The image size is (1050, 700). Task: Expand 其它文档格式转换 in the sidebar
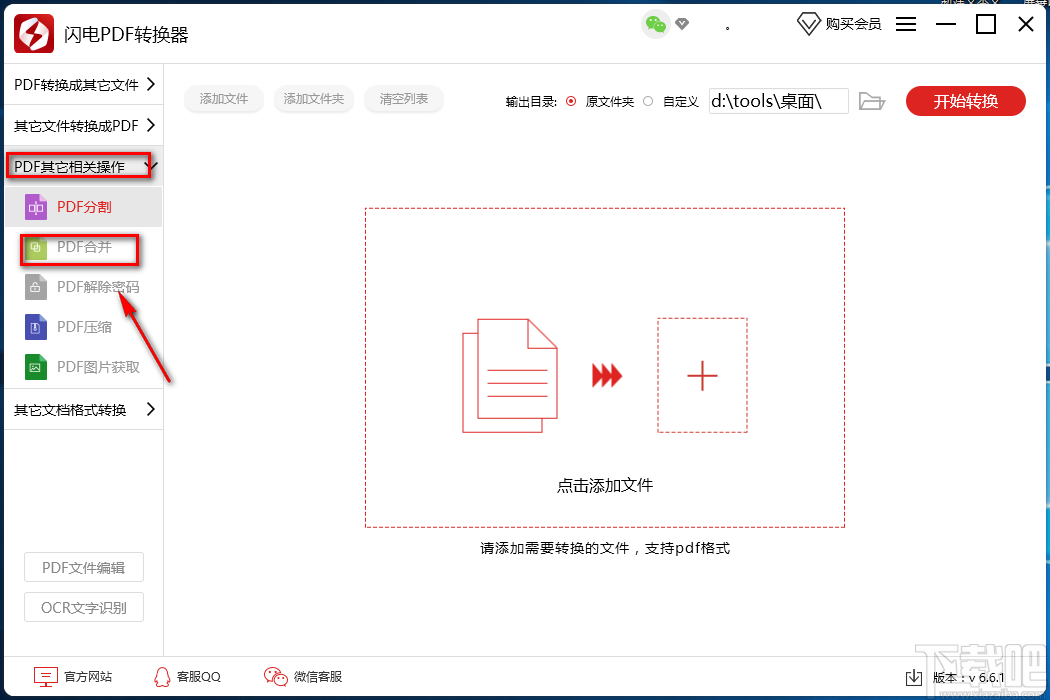80,409
